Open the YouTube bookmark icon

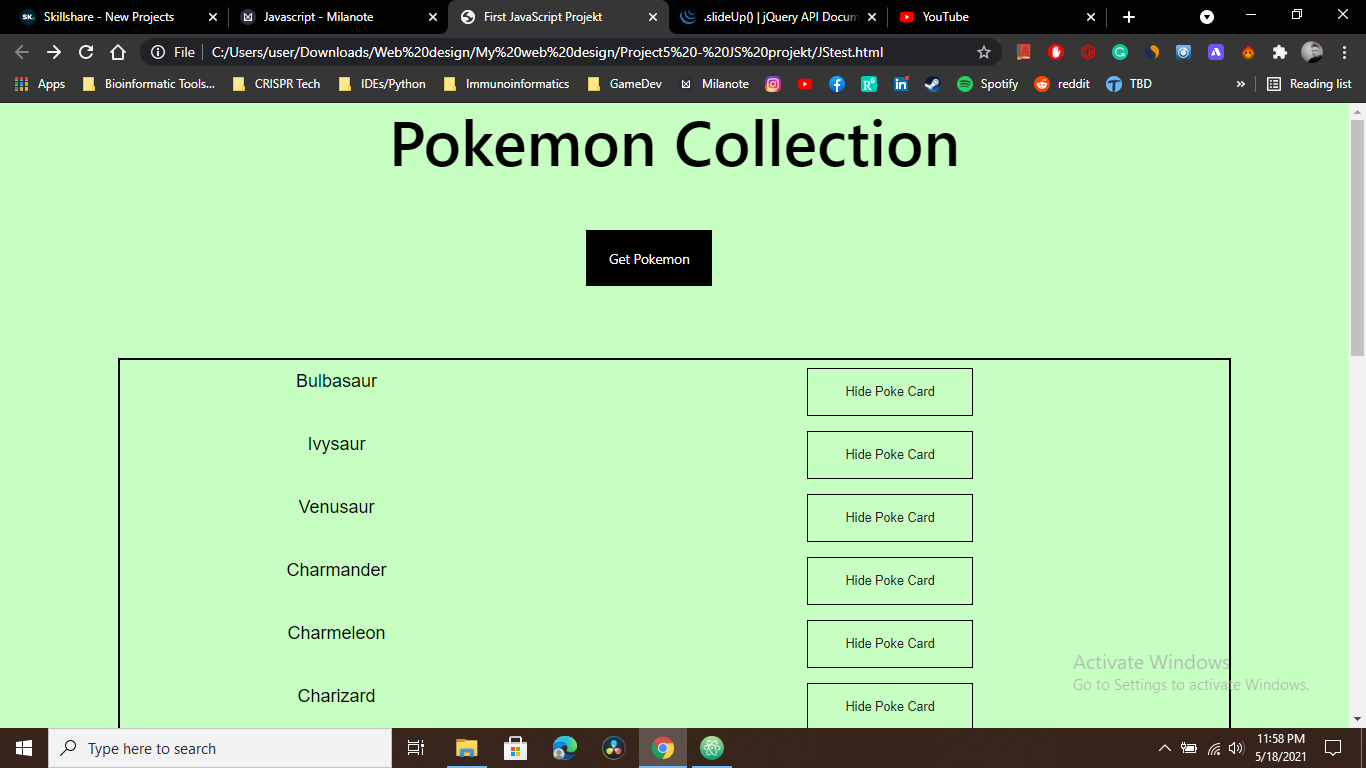click(x=805, y=84)
